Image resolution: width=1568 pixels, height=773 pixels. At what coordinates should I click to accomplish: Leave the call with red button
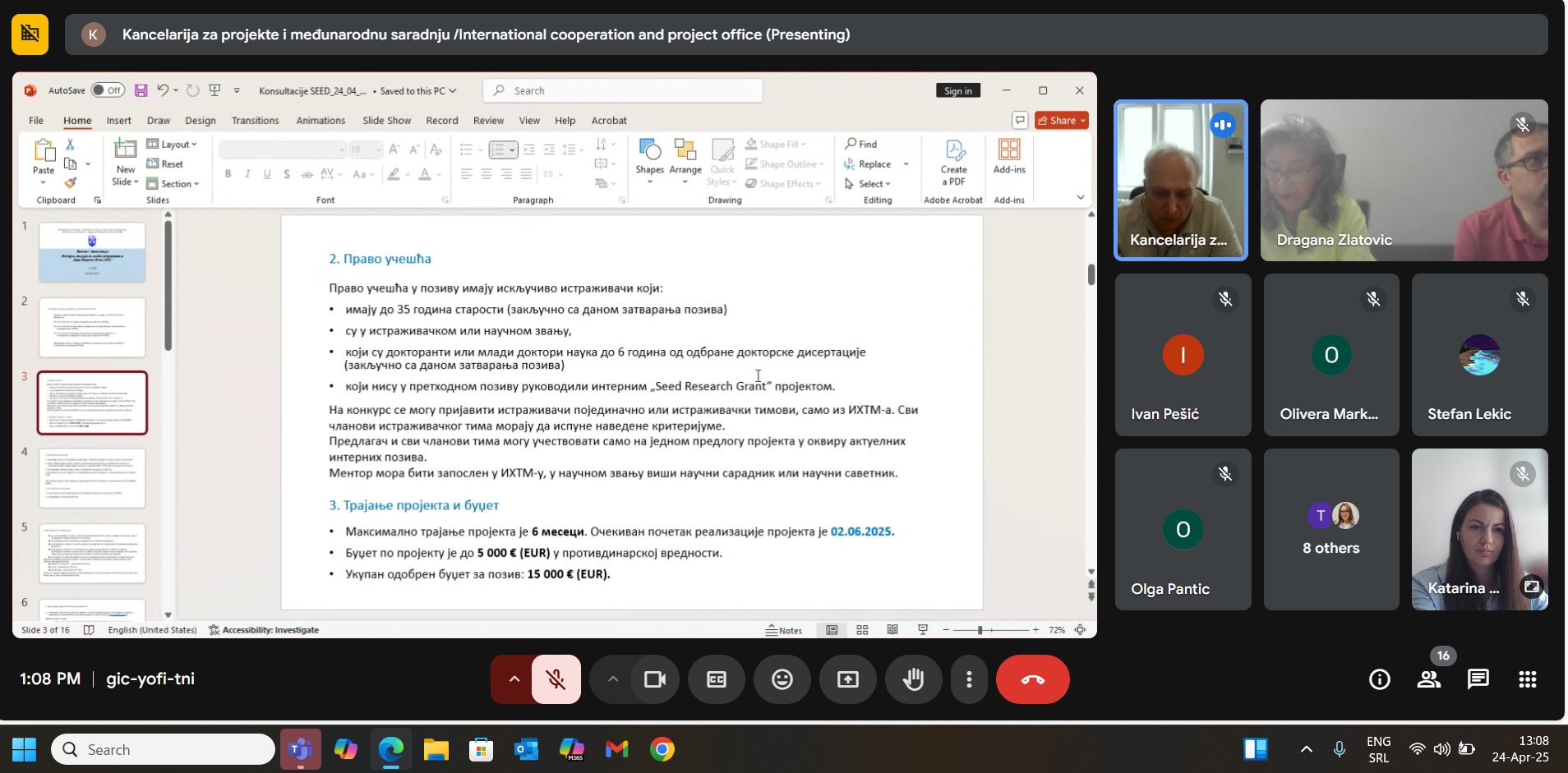pyautogui.click(x=1032, y=679)
